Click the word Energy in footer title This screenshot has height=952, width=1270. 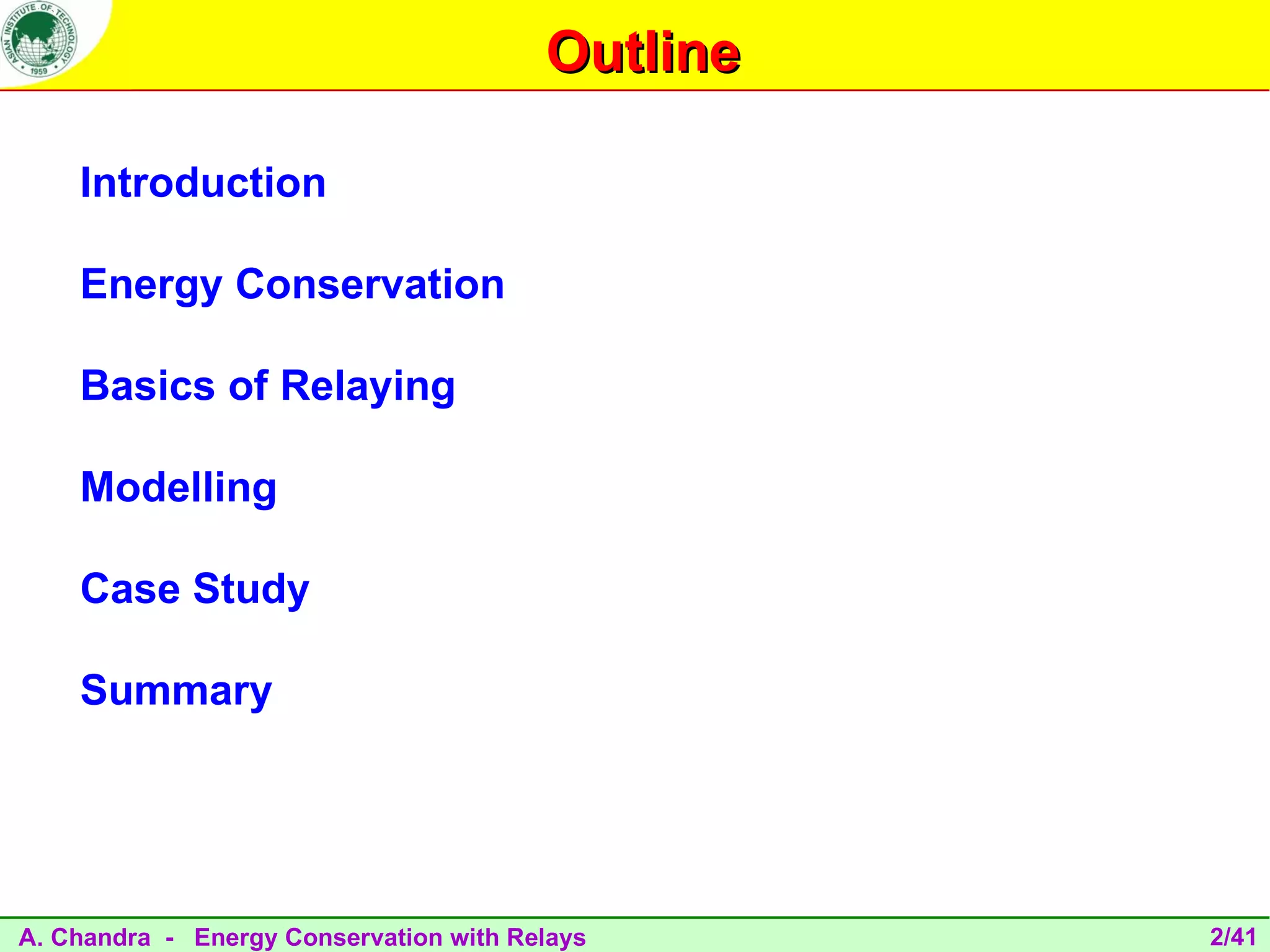(236, 938)
